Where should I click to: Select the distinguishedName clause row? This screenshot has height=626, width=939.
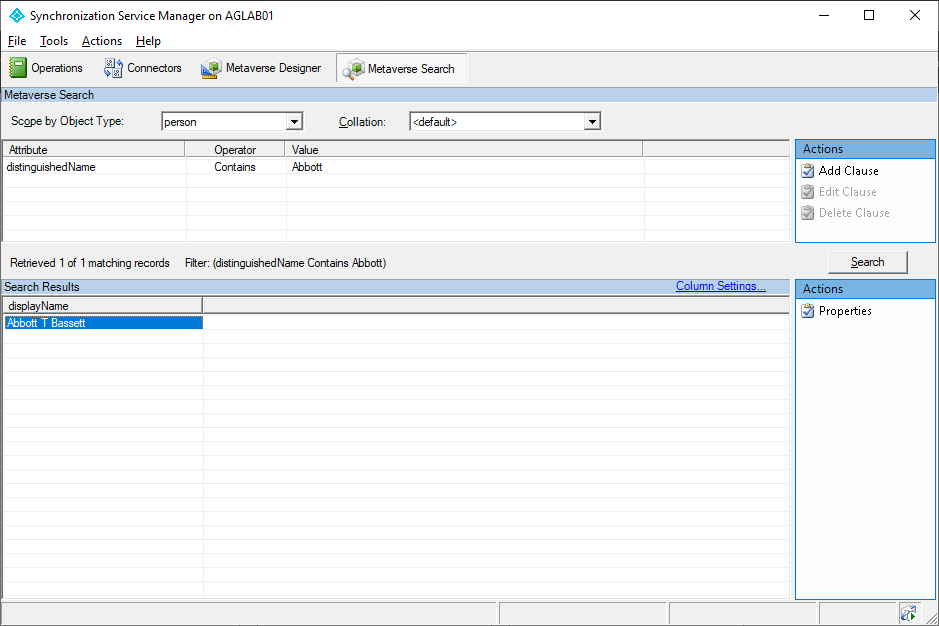point(52,167)
